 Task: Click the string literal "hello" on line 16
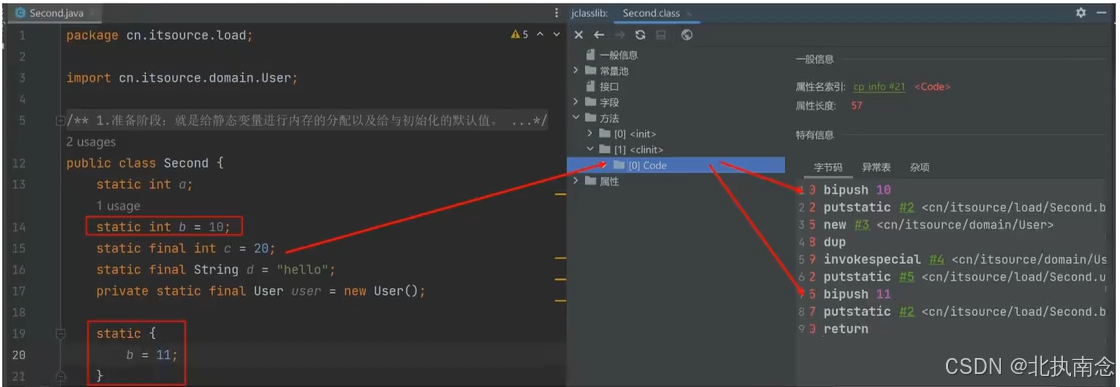coord(303,269)
